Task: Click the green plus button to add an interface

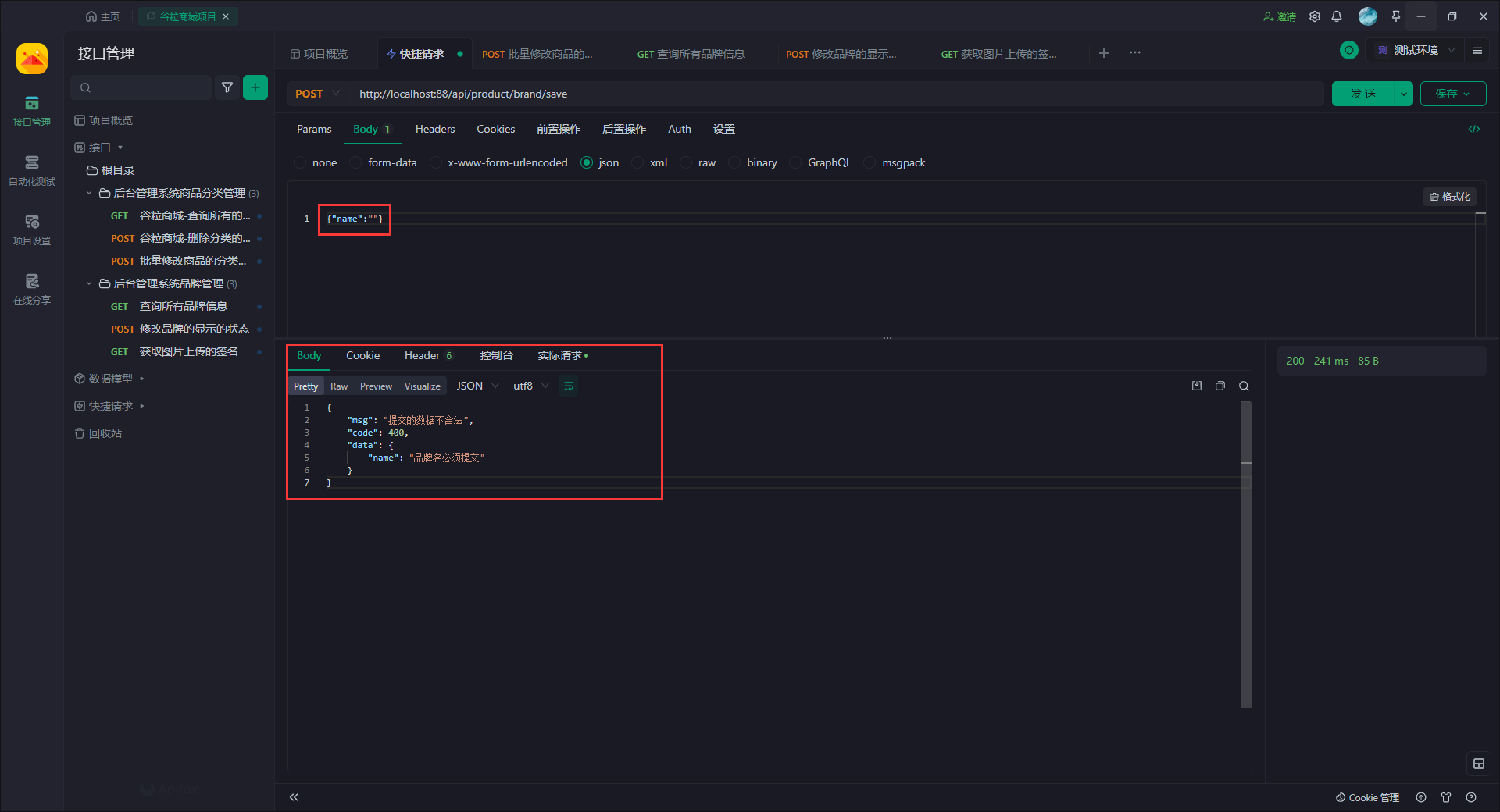Action: [255, 87]
